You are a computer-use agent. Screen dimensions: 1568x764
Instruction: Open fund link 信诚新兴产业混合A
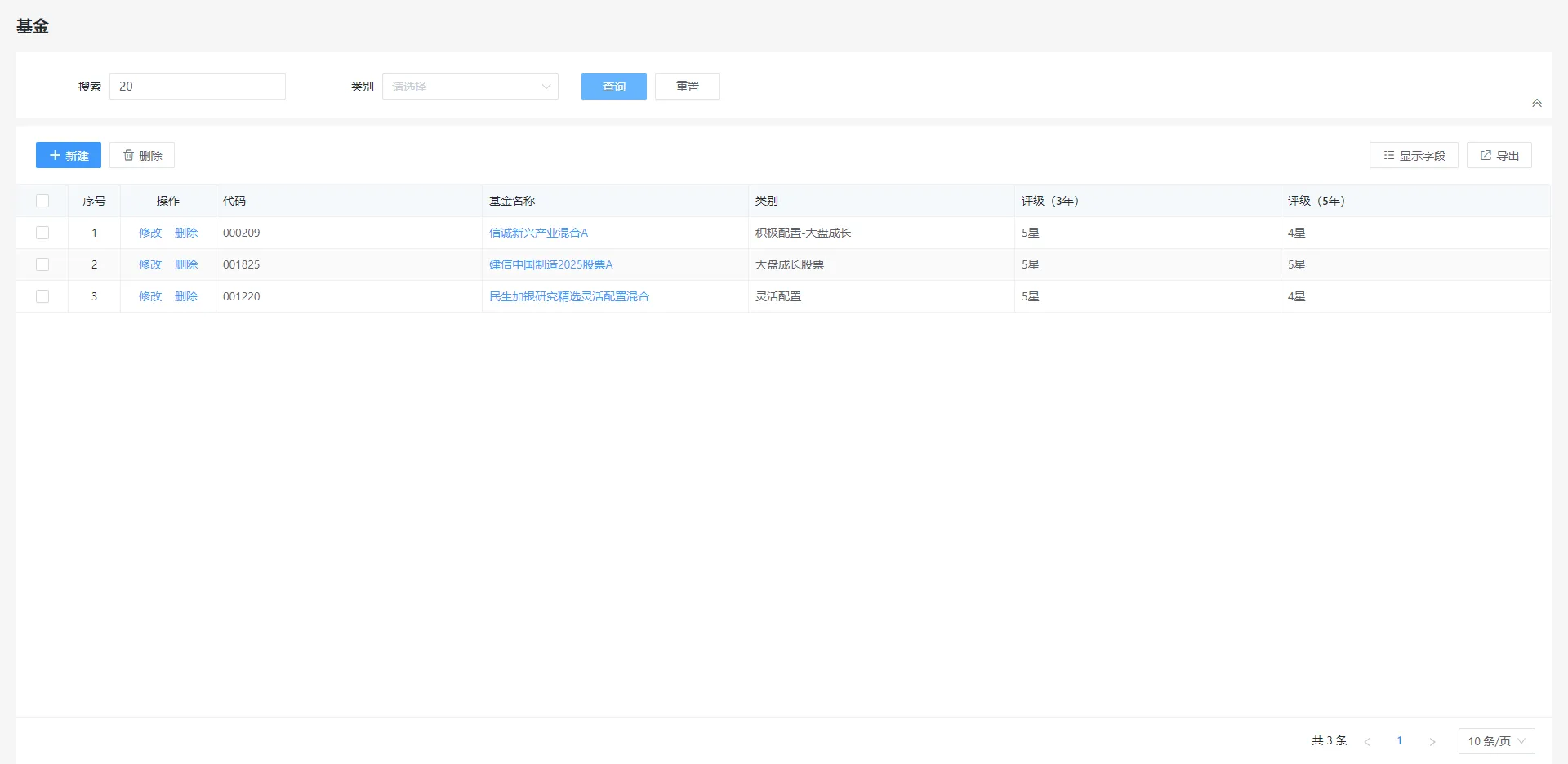[x=538, y=233]
